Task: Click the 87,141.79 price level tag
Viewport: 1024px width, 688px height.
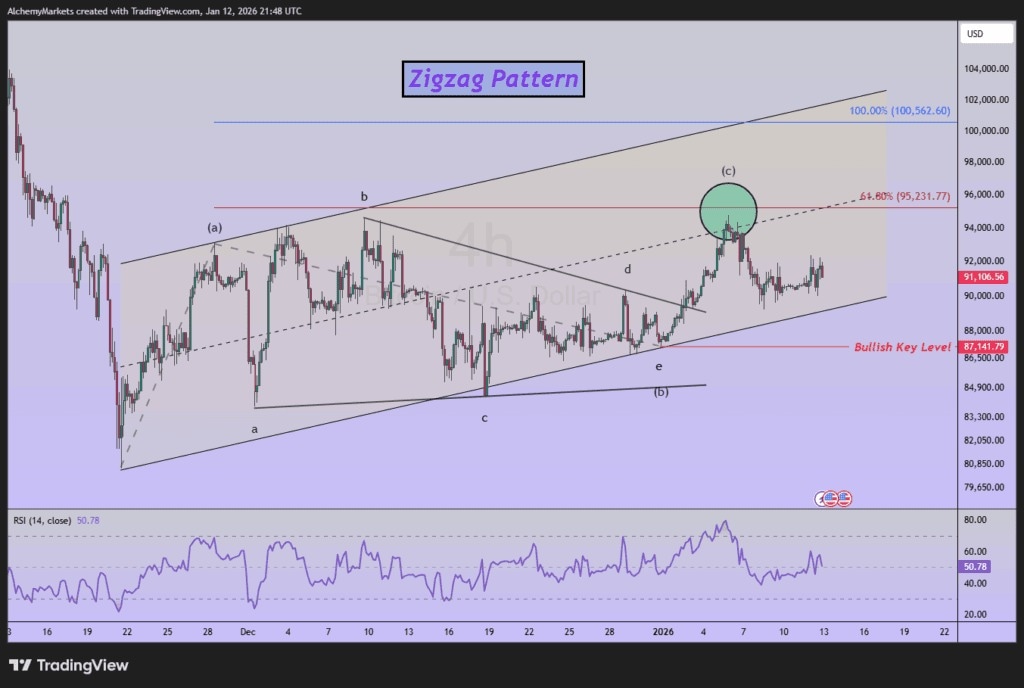Action: (984, 347)
